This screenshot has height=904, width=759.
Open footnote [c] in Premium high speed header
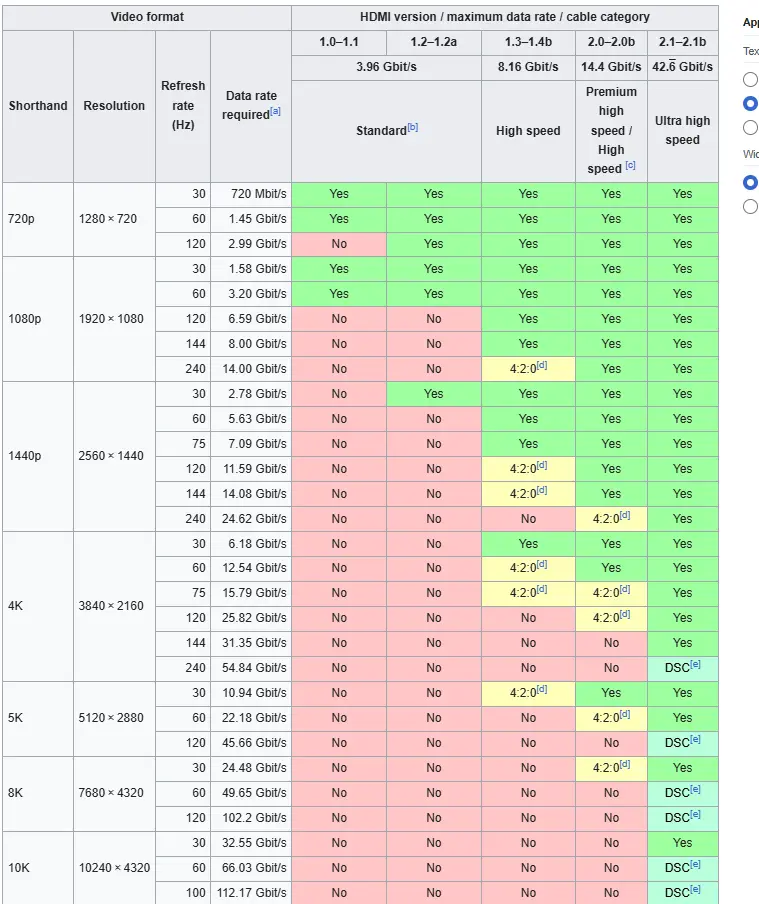630,165
